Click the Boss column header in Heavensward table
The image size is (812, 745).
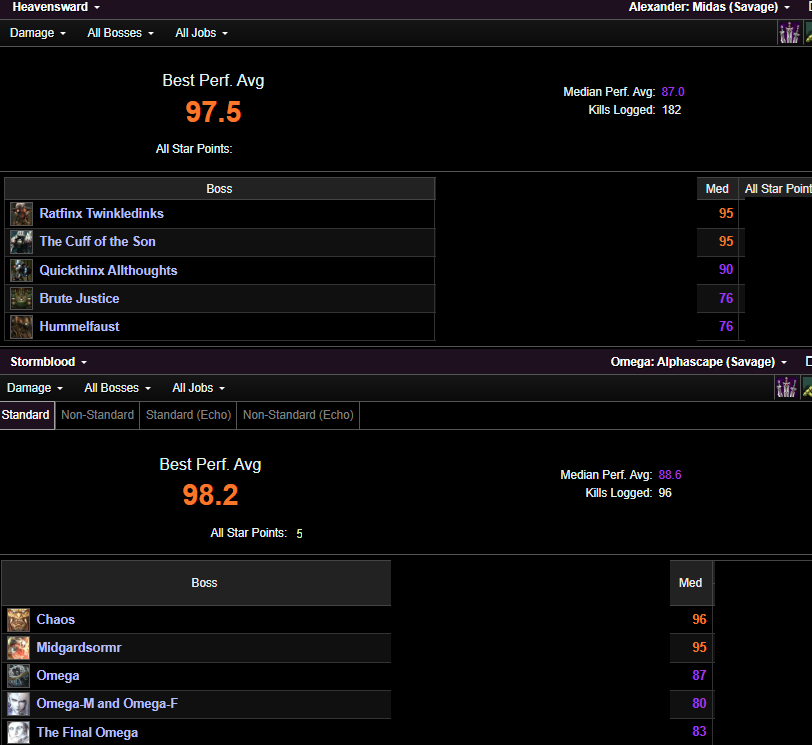coord(220,189)
